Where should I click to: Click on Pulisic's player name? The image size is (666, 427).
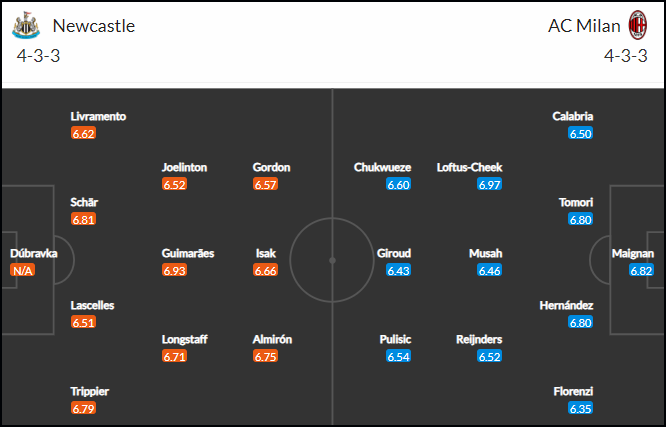tap(395, 339)
